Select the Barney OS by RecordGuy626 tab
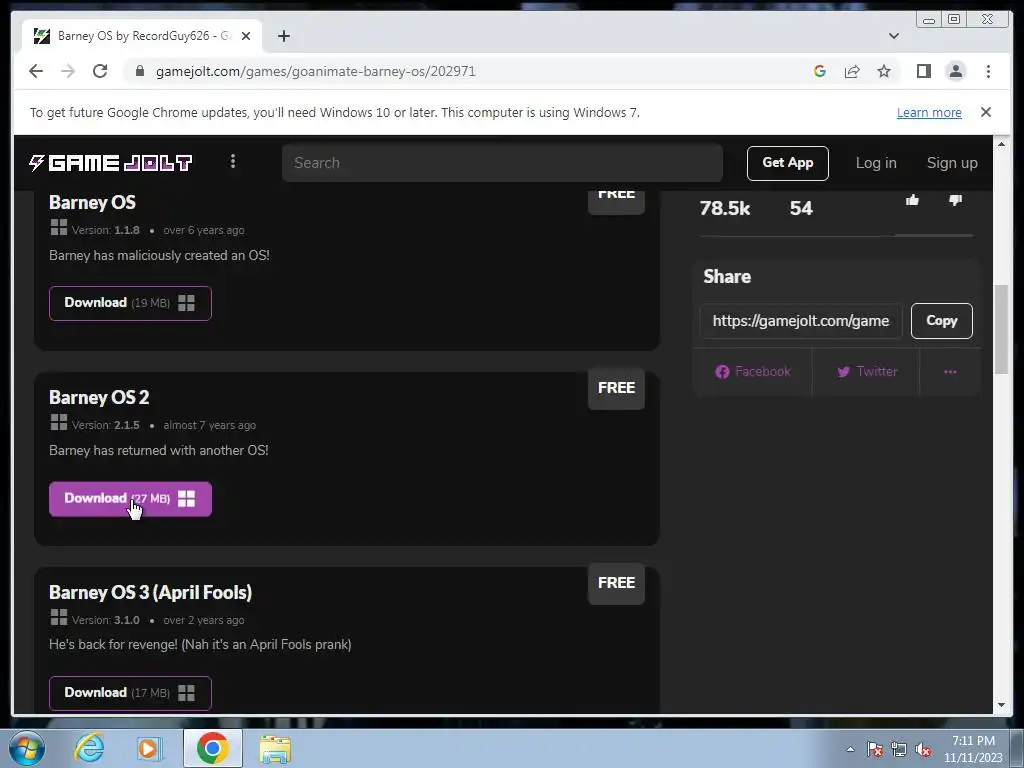Screen dimensions: 1024x768 coord(142,36)
